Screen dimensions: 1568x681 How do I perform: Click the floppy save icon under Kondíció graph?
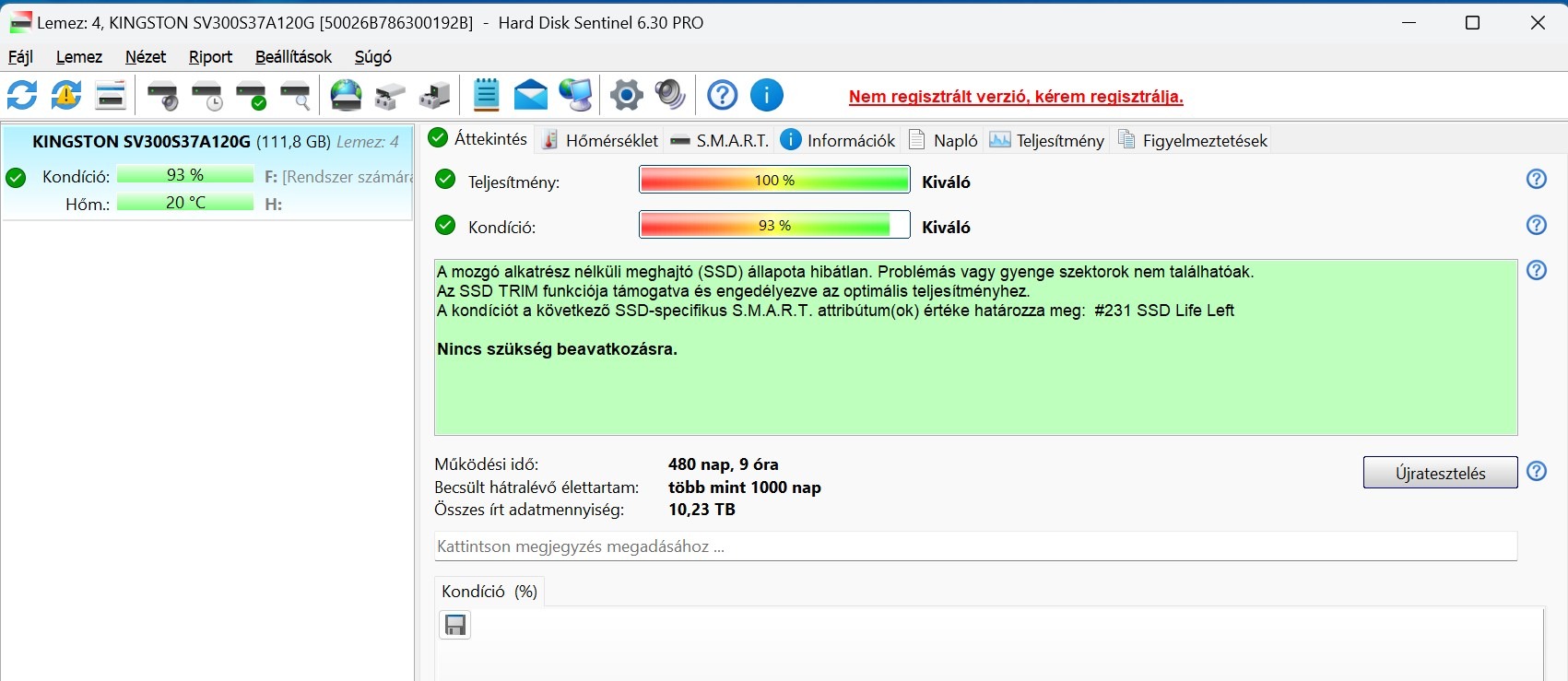click(x=455, y=626)
